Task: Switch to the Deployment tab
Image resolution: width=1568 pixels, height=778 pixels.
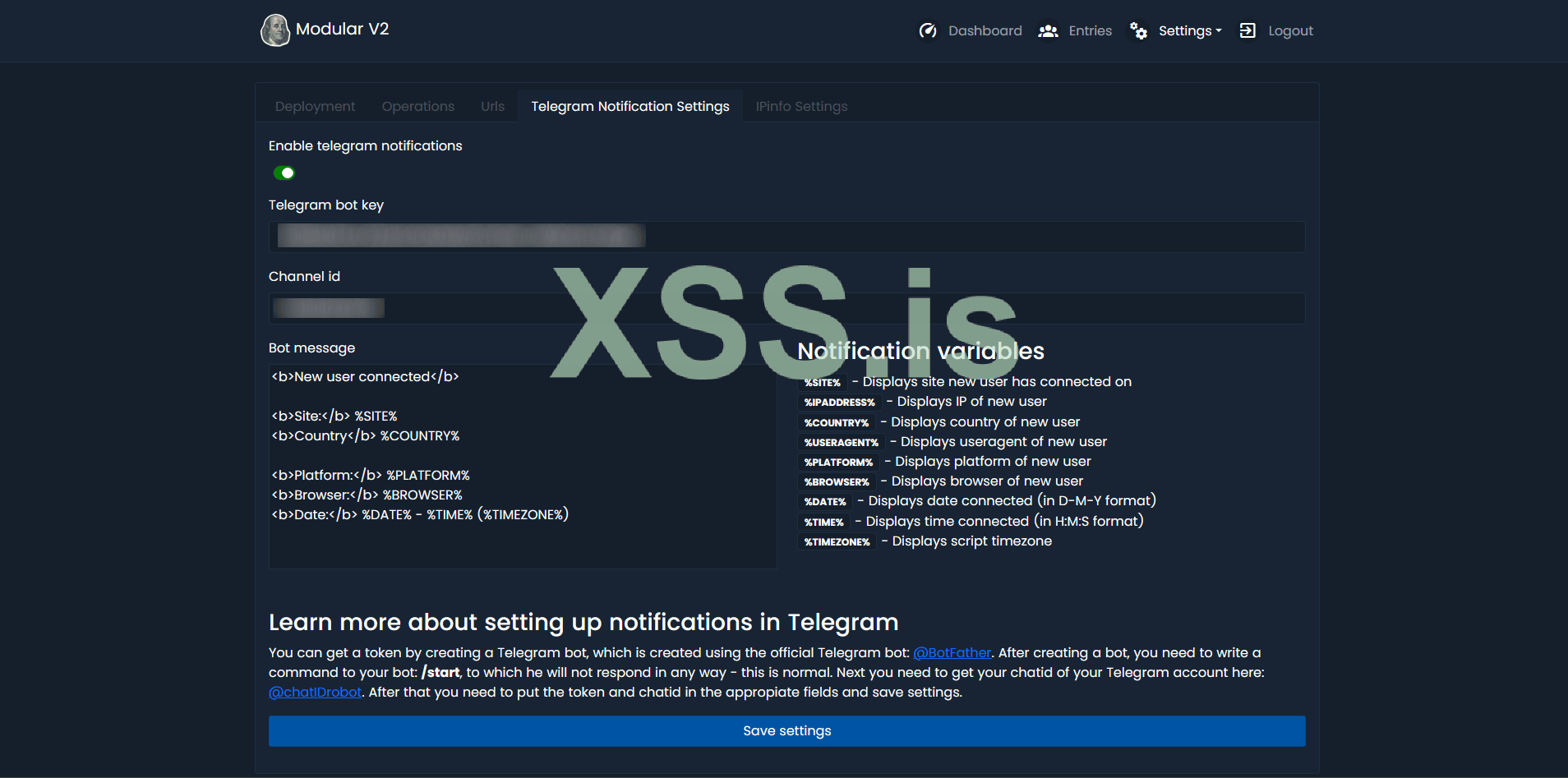Action: point(315,107)
